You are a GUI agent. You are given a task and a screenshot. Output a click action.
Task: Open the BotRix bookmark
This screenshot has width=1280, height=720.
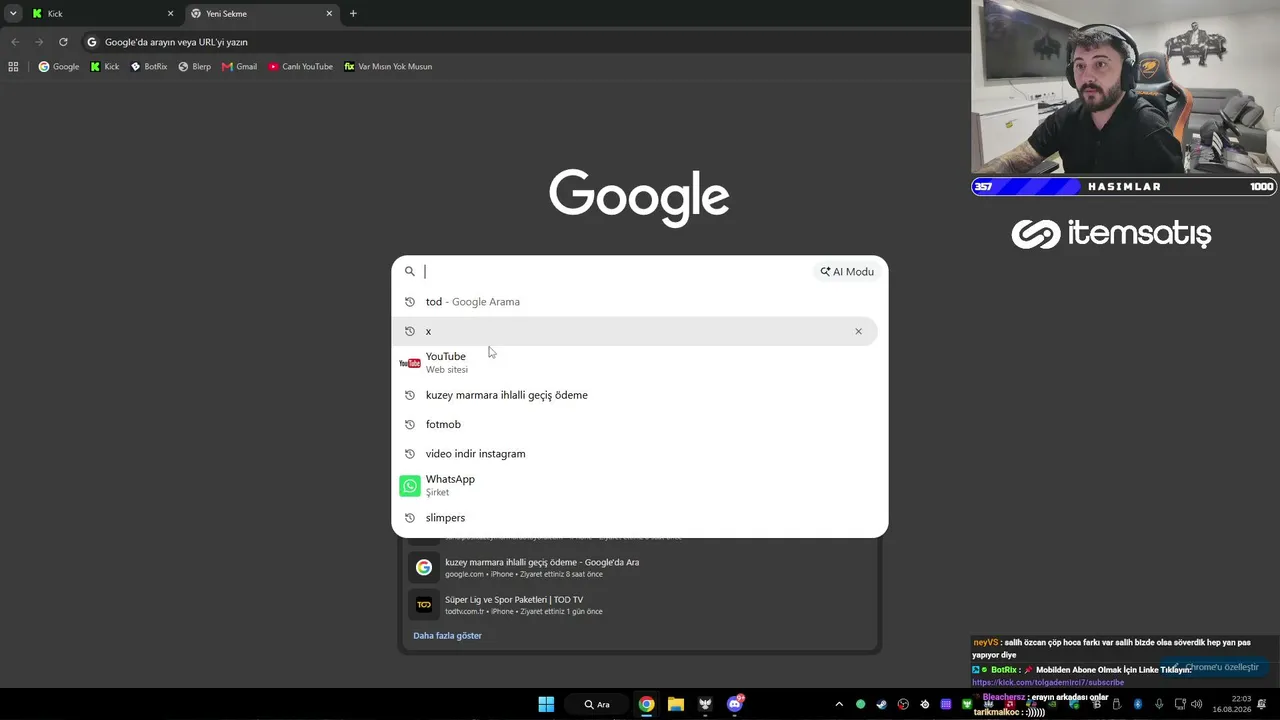click(149, 67)
